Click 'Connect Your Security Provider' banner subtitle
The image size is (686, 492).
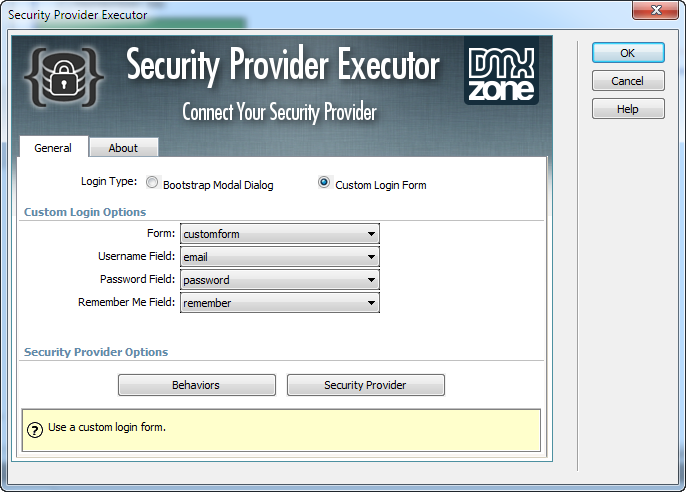279,112
